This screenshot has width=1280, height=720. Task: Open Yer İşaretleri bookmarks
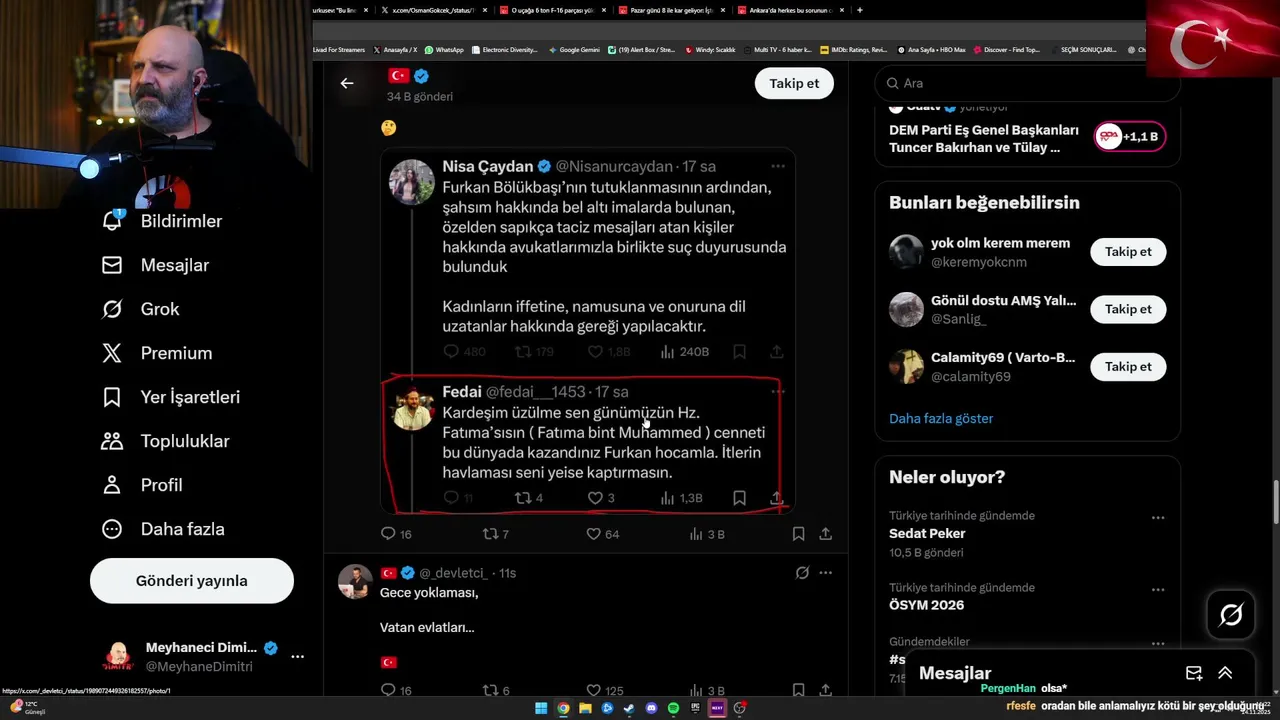171,397
